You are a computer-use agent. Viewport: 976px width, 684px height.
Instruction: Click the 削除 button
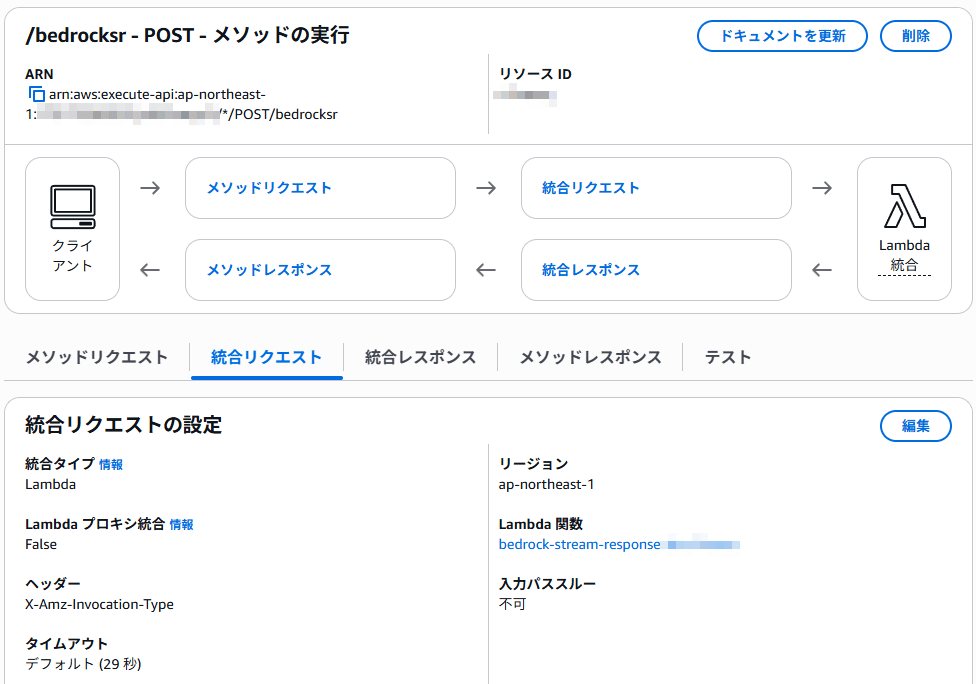click(916, 36)
